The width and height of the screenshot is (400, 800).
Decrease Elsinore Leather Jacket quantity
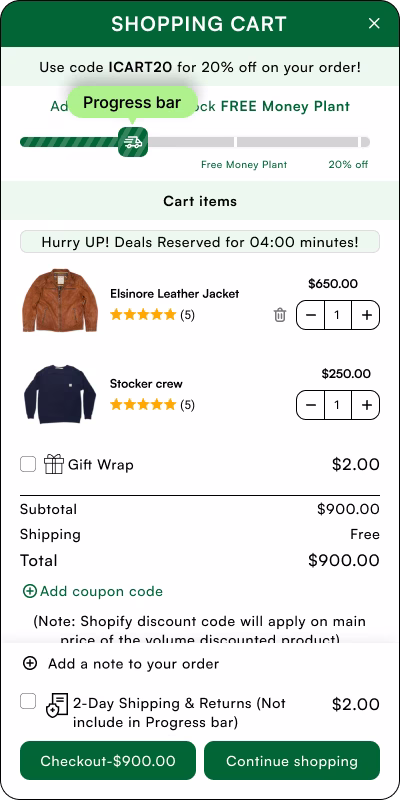click(311, 315)
